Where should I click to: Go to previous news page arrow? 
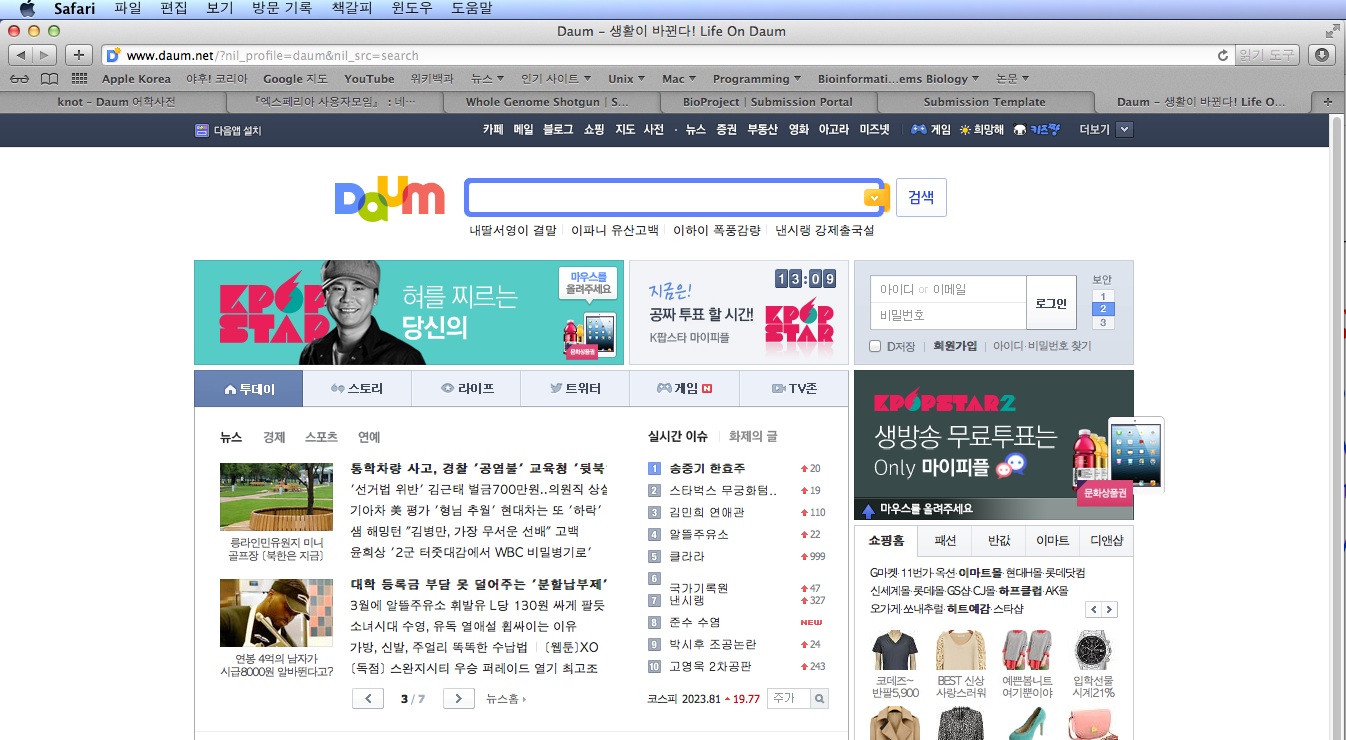click(x=368, y=698)
